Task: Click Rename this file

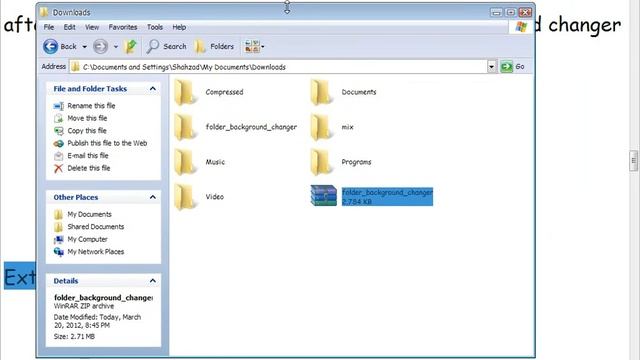Action: point(91,106)
